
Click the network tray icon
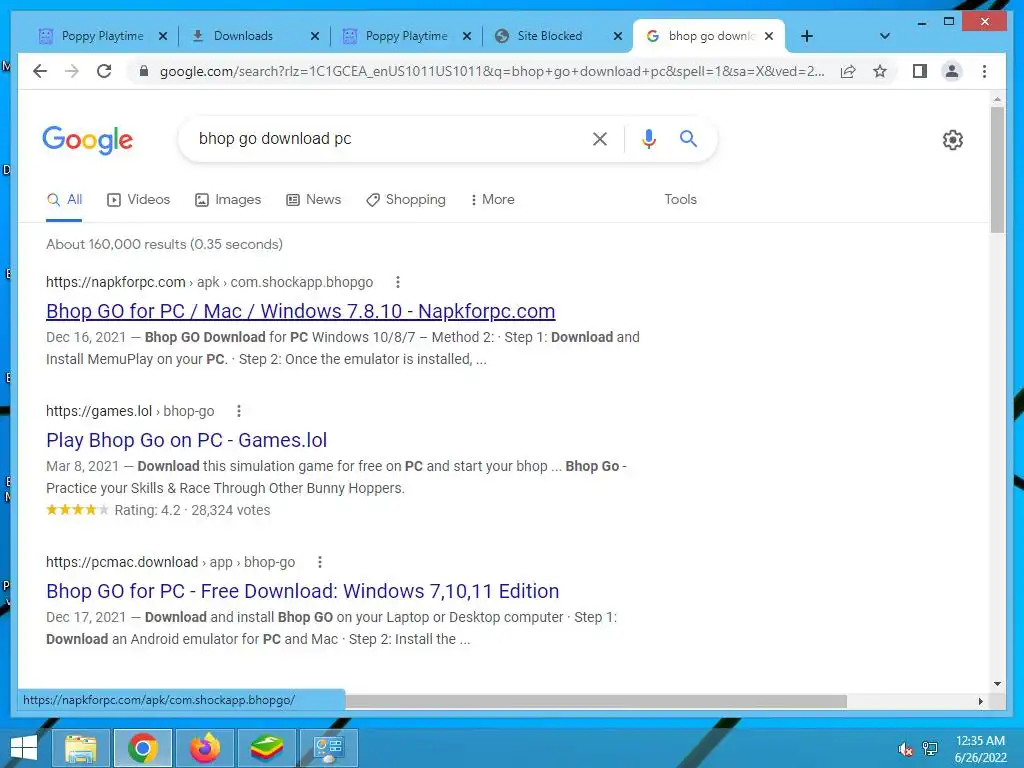929,749
